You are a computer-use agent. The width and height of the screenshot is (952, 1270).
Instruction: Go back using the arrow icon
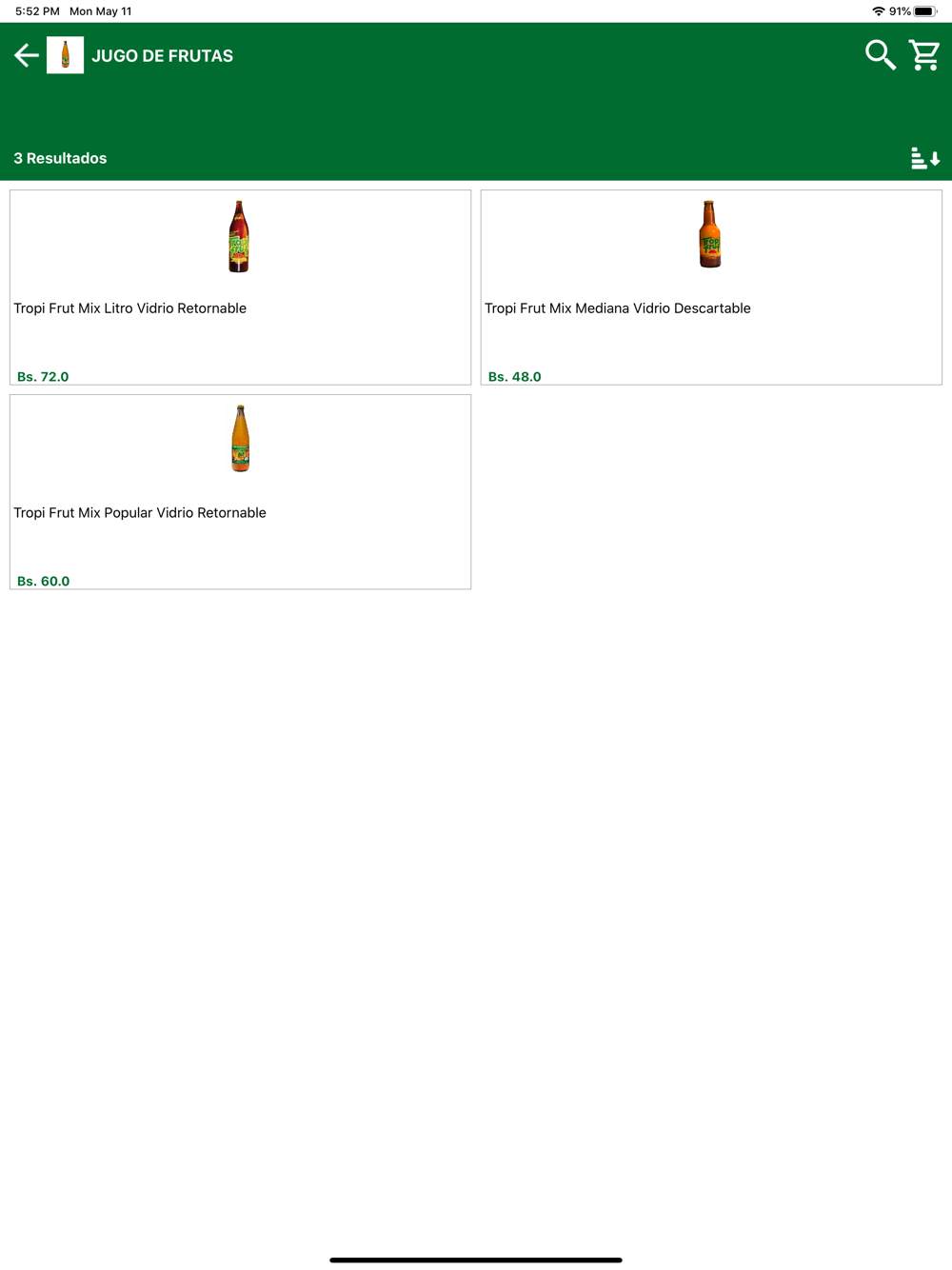[27, 55]
